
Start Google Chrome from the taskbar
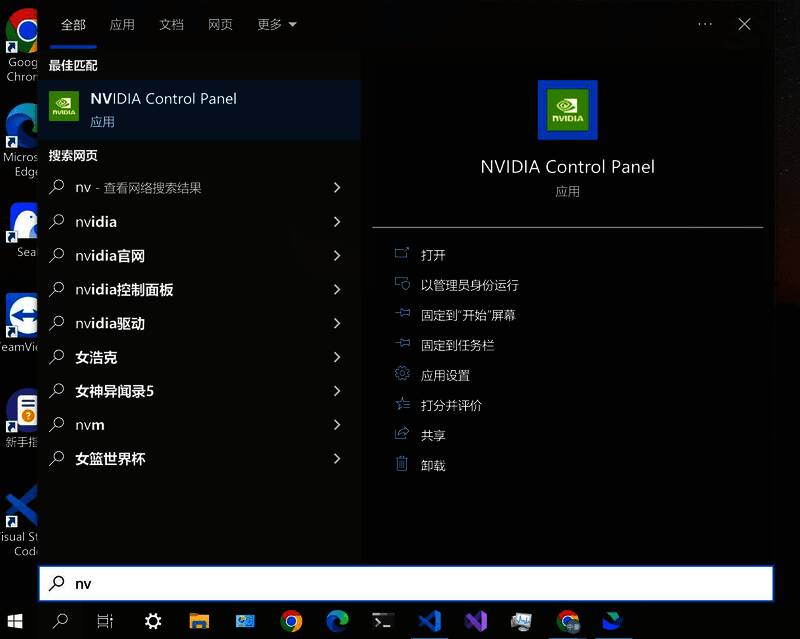click(291, 621)
